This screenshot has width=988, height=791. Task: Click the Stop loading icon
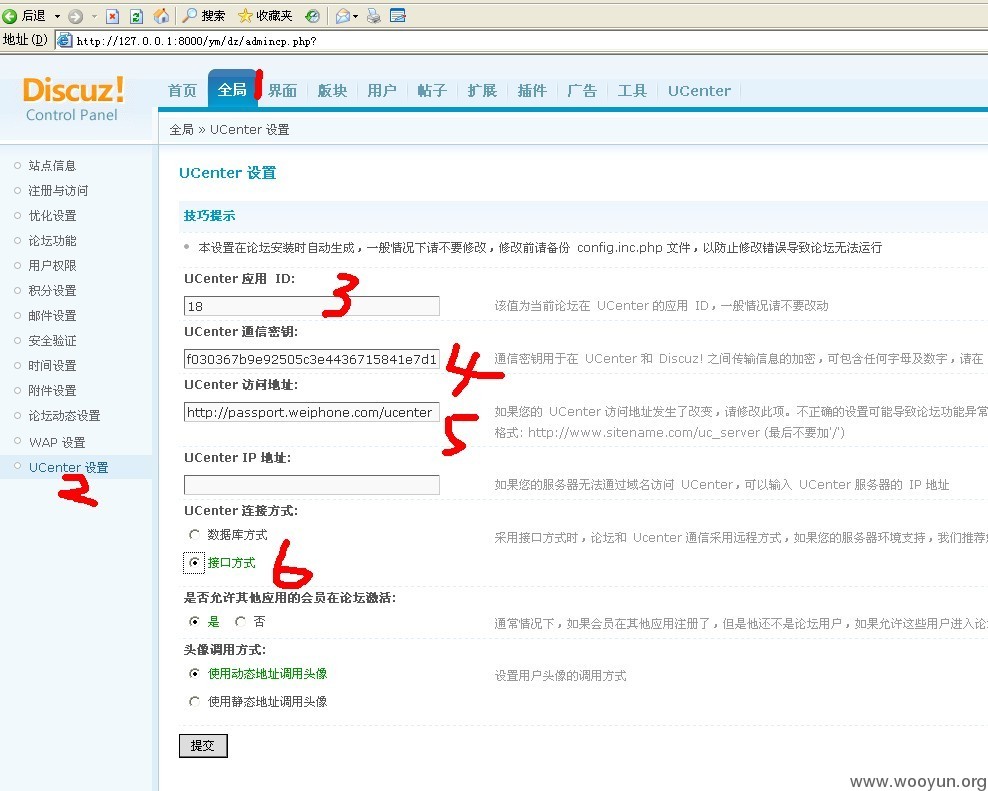coord(112,16)
